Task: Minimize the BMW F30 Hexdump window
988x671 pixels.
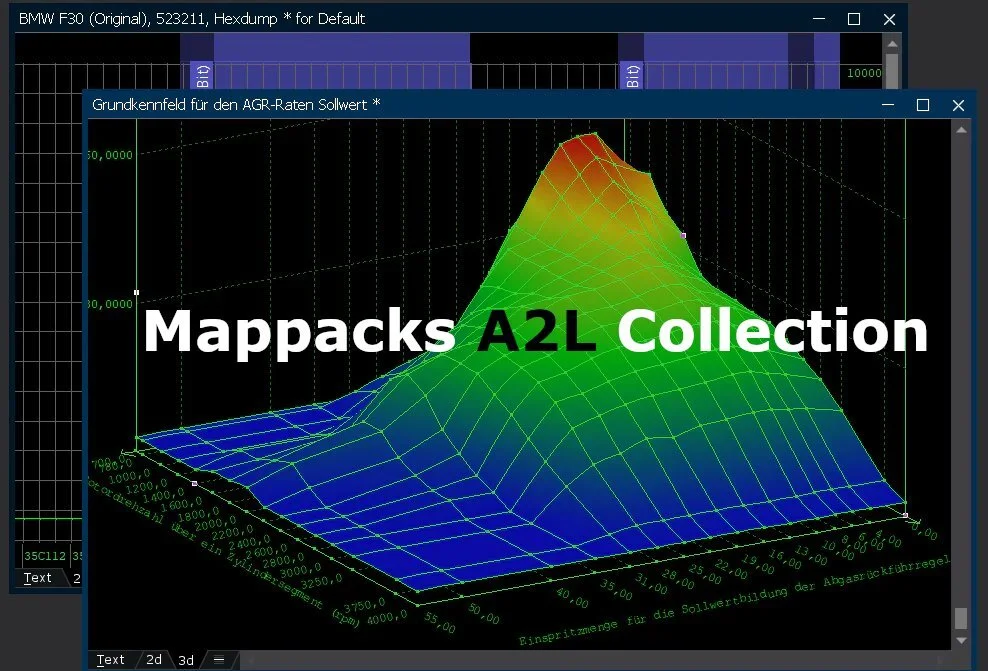Action: pos(818,19)
